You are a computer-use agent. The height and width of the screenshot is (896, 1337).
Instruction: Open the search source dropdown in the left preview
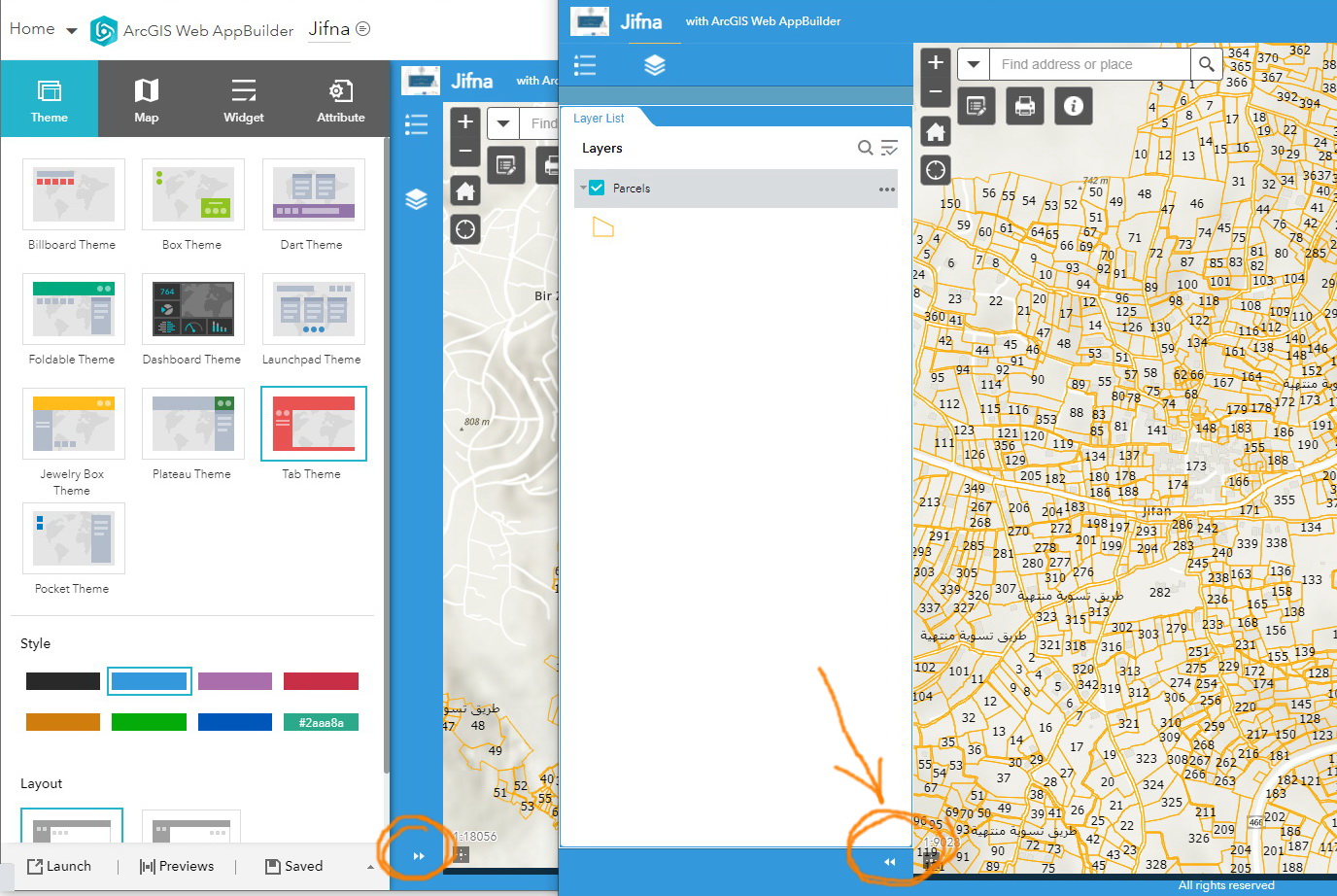click(503, 123)
